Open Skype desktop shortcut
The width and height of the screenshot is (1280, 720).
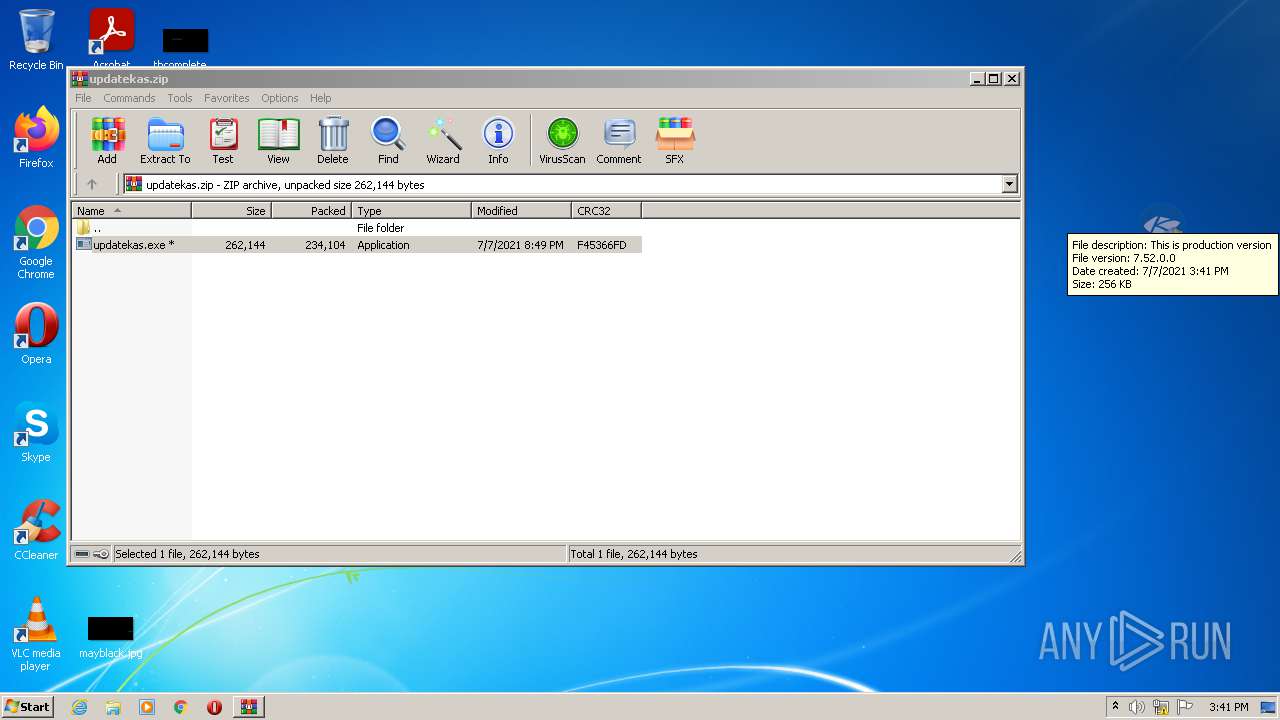click(36, 432)
